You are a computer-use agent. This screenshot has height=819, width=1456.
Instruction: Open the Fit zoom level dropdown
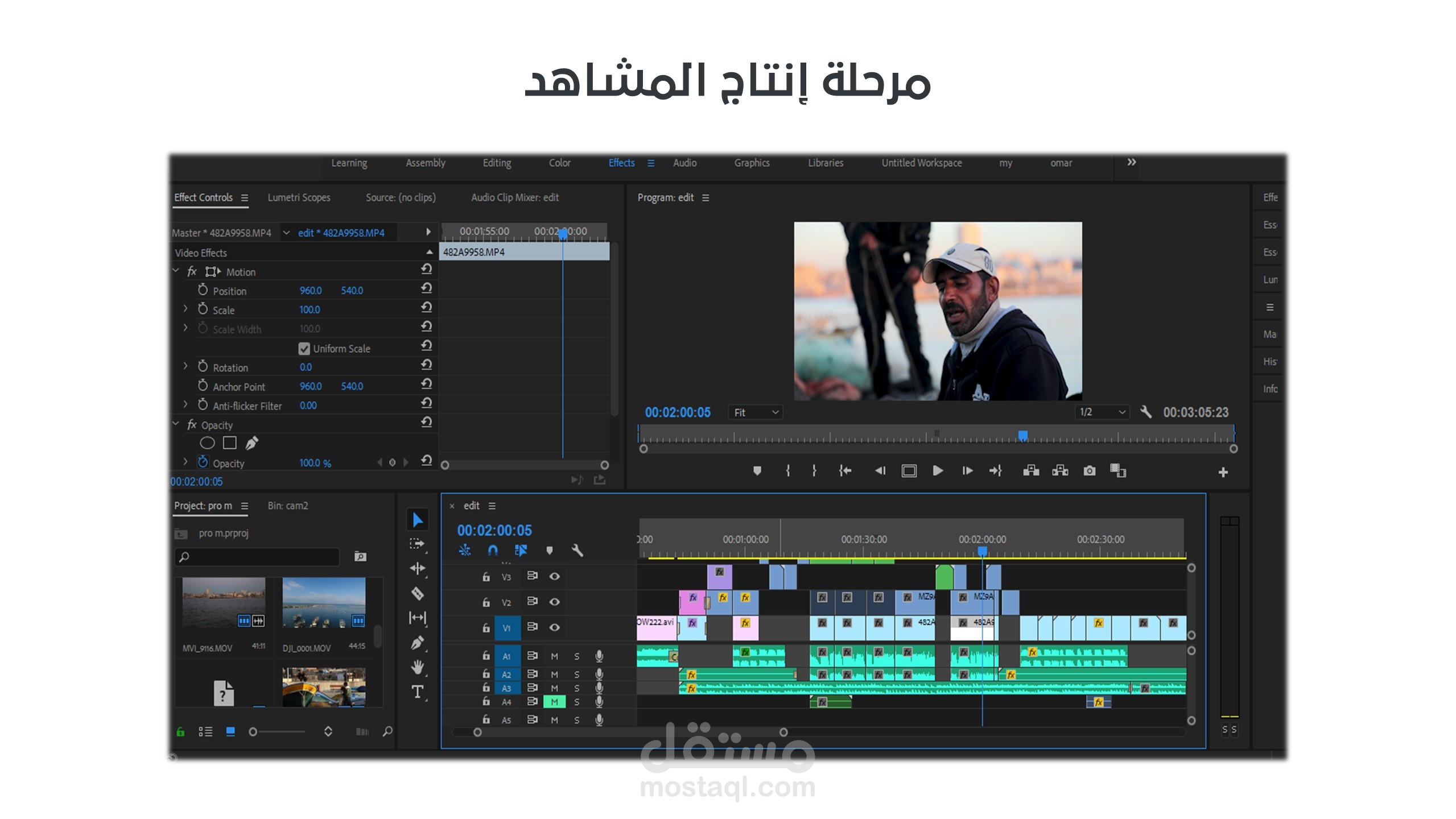tap(755, 413)
